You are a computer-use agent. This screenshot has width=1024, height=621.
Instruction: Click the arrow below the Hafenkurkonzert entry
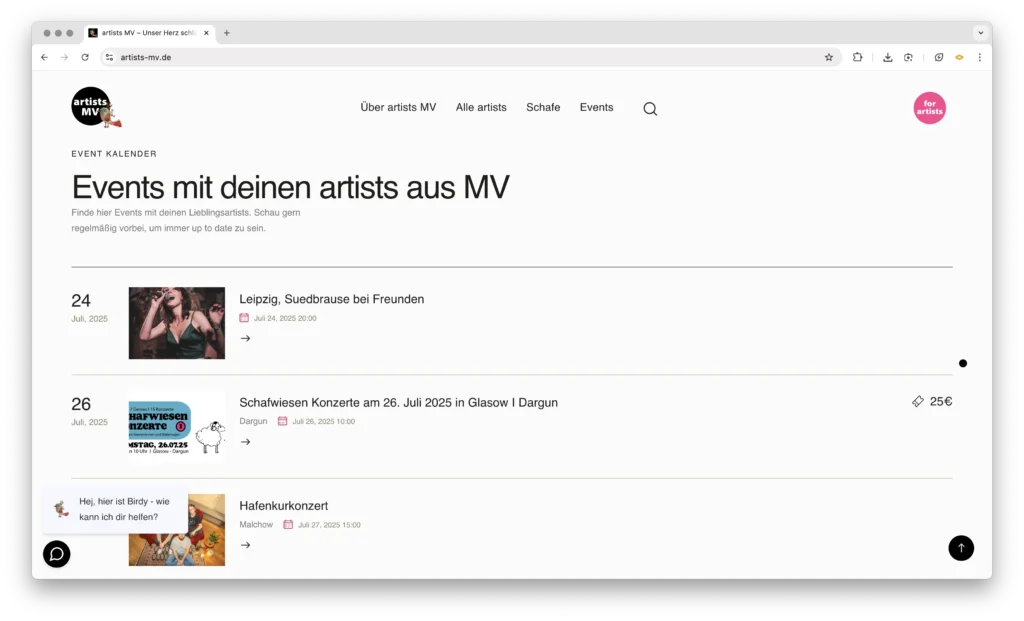[x=245, y=545]
